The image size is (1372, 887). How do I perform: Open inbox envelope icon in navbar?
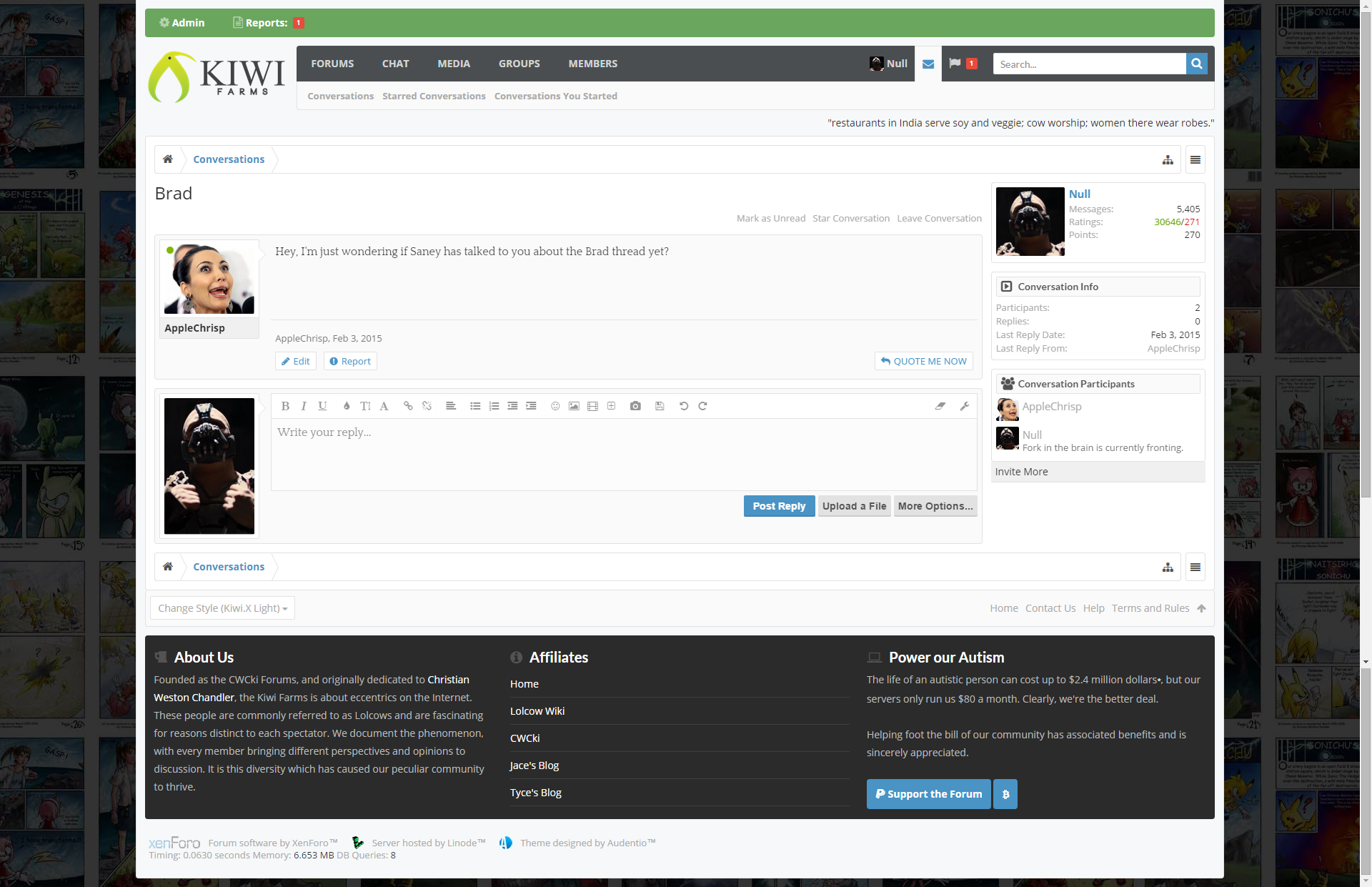(x=928, y=64)
